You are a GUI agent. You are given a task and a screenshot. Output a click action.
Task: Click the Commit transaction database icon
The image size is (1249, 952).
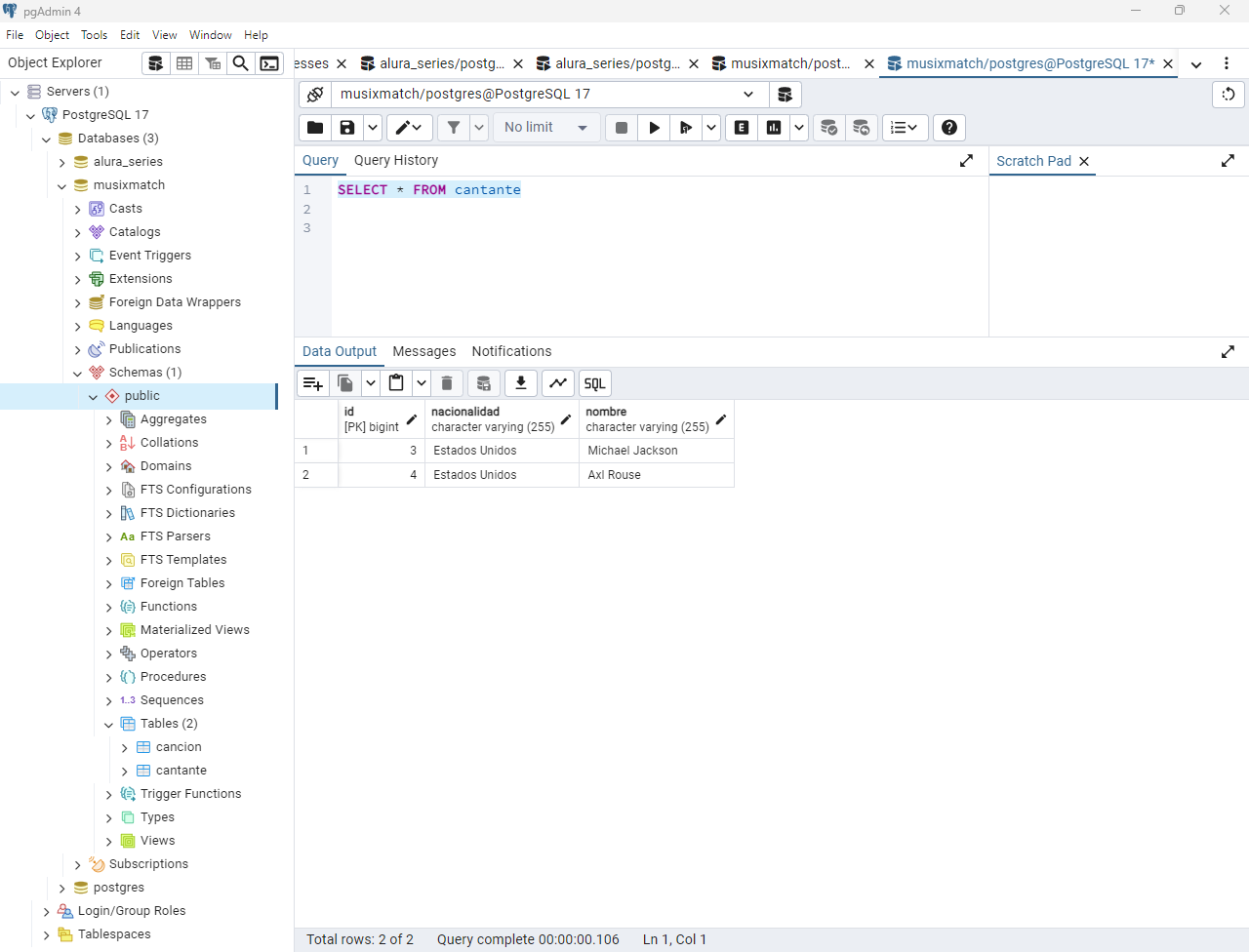click(x=828, y=128)
